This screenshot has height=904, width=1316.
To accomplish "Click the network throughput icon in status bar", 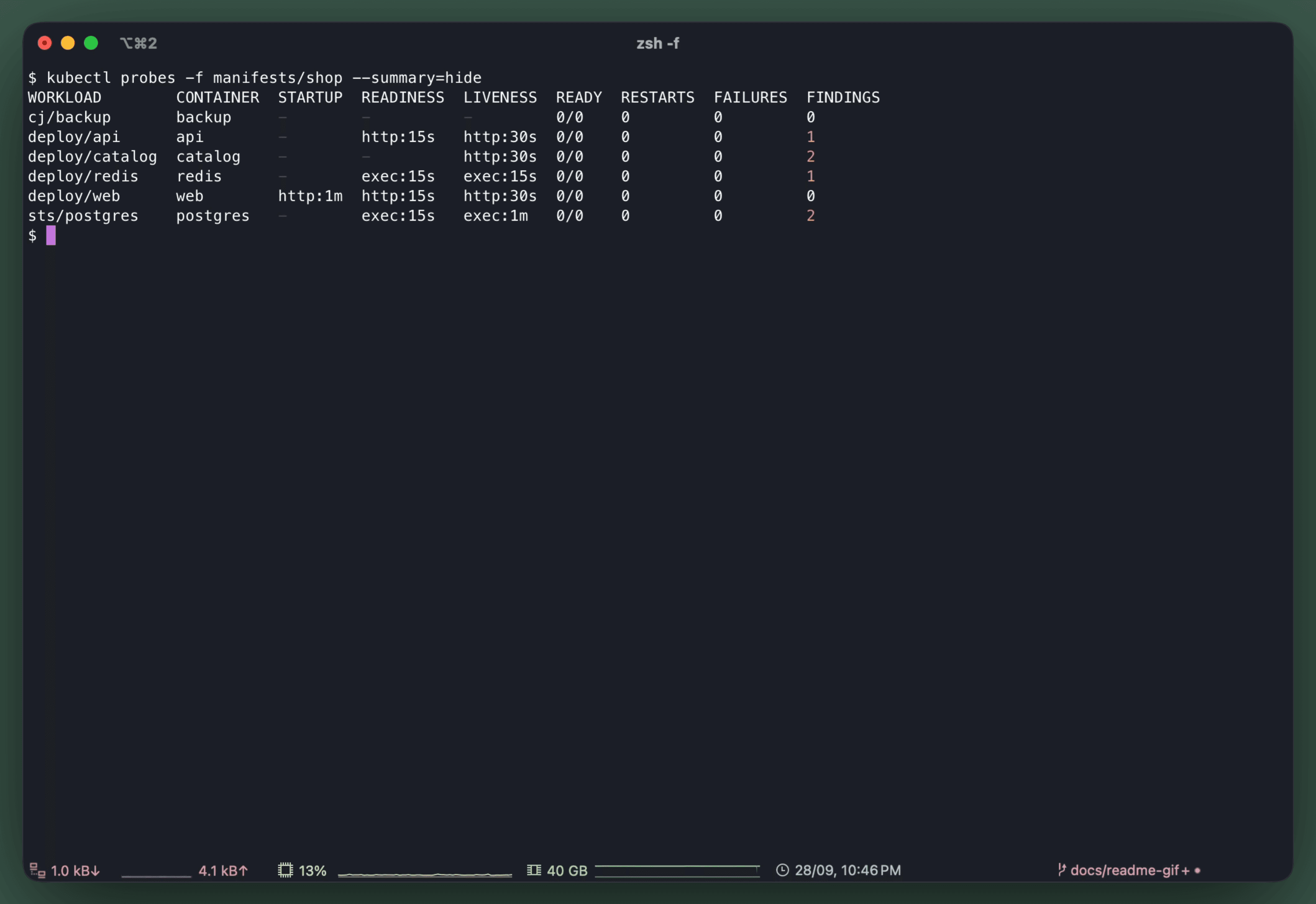I will pos(37,870).
